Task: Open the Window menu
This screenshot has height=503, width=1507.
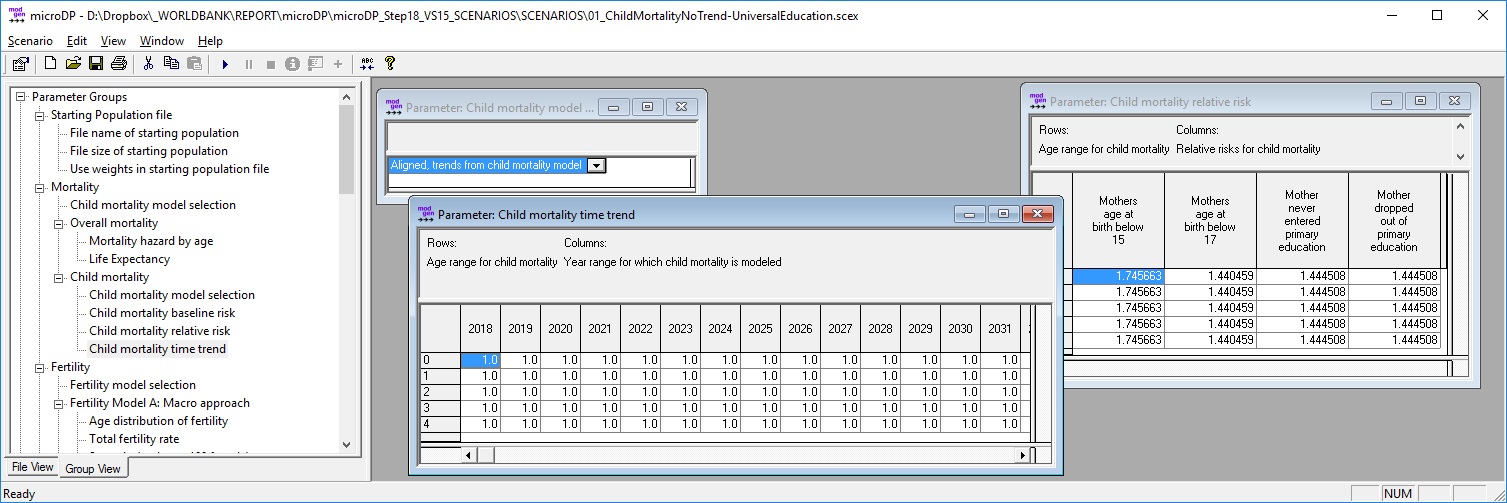Action: [x=161, y=41]
